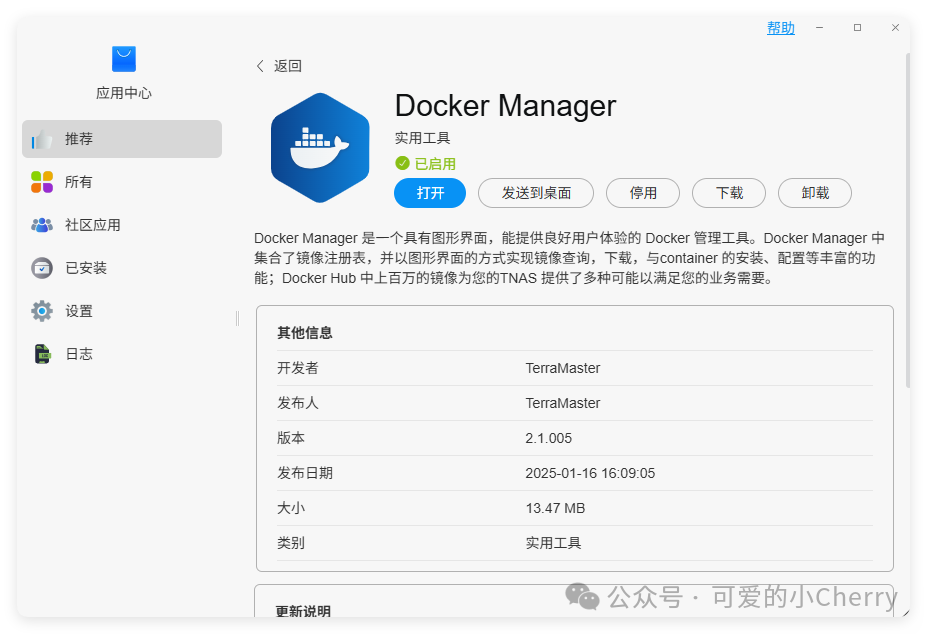Click the sidebar splitter handle
The height and width of the screenshot is (634, 927).
click(237, 319)
